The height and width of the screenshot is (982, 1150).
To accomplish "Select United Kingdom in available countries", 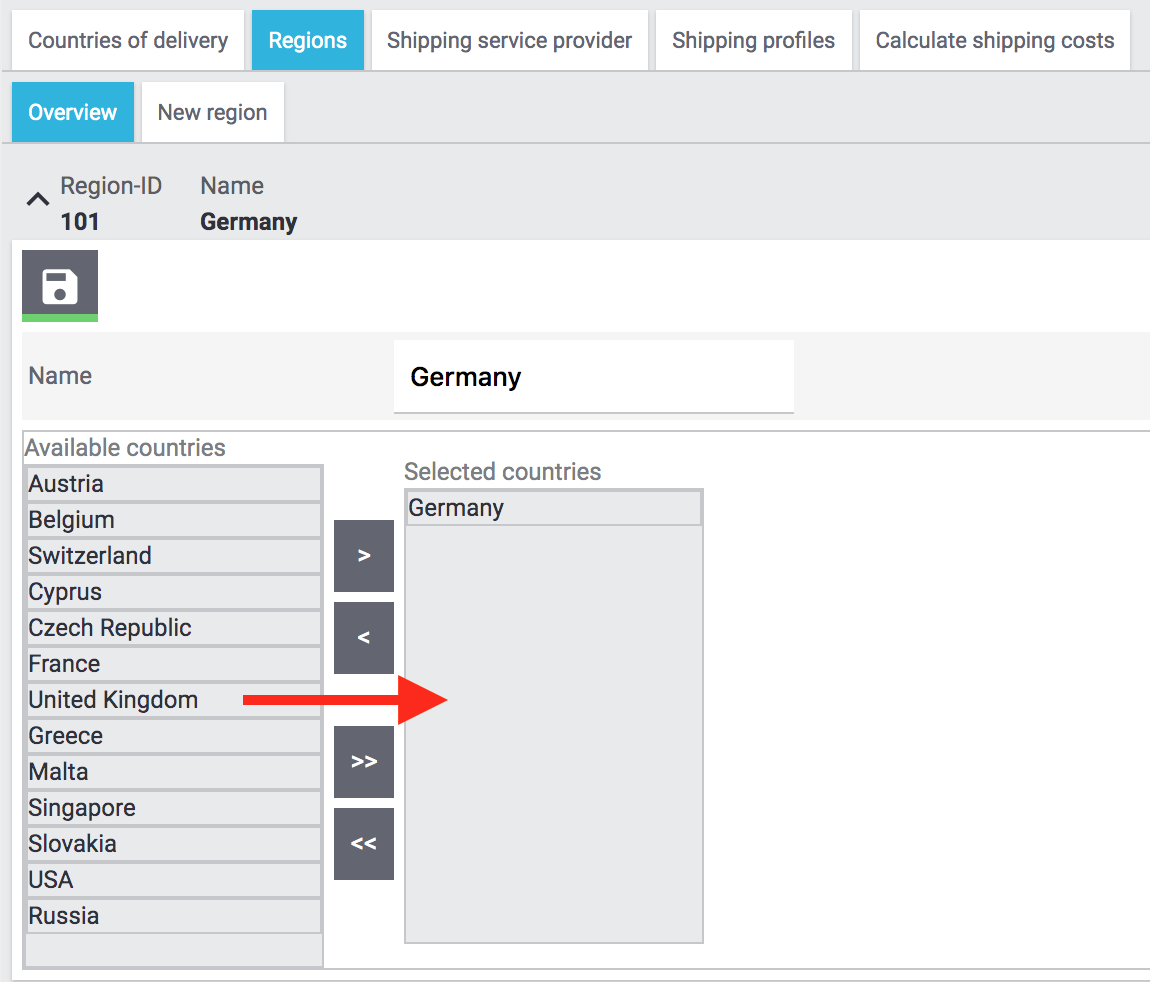I will click(113, 700).
